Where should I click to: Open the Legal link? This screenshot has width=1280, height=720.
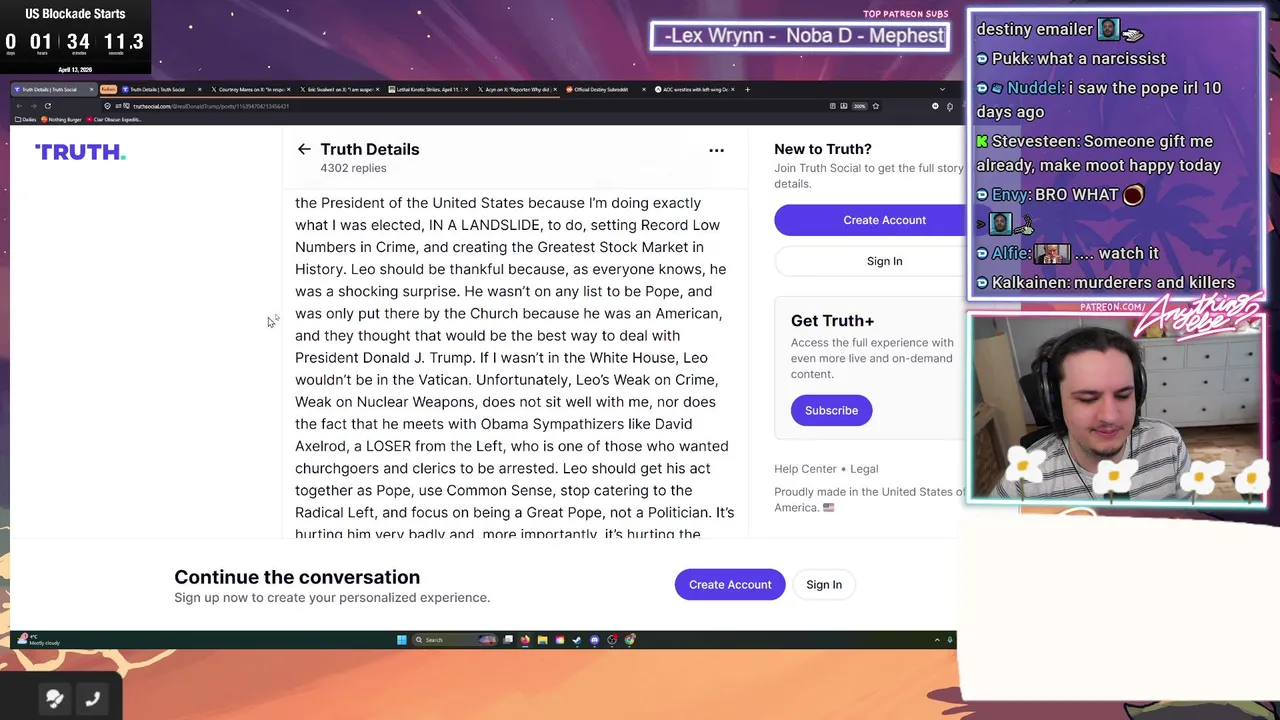click(x=864, y=468)
